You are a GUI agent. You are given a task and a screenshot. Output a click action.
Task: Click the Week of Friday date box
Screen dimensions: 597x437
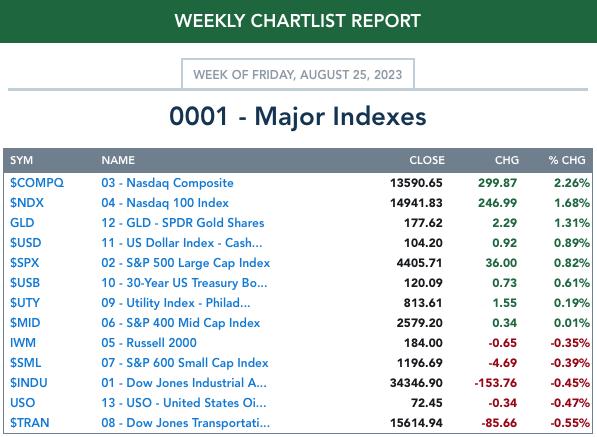[298, 74]
